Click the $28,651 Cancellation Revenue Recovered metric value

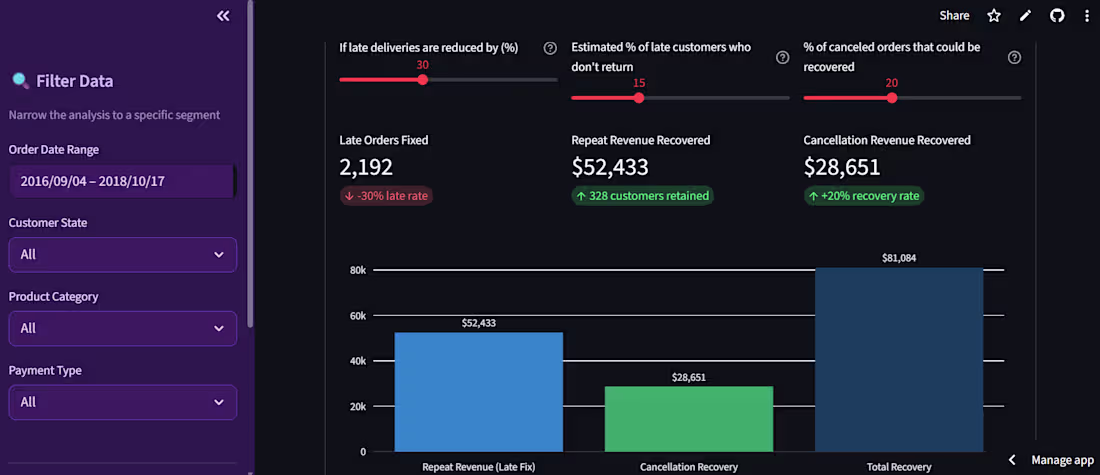tap(842, 167)
